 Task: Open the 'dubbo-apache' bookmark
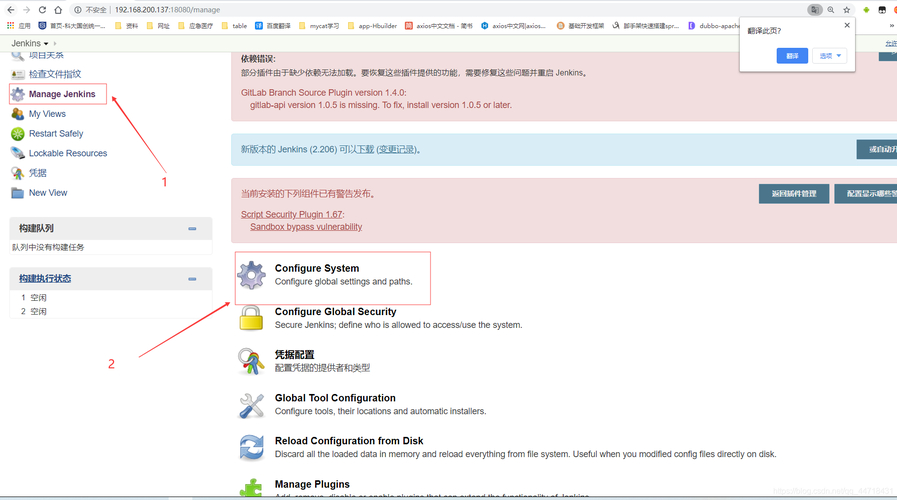713,26
